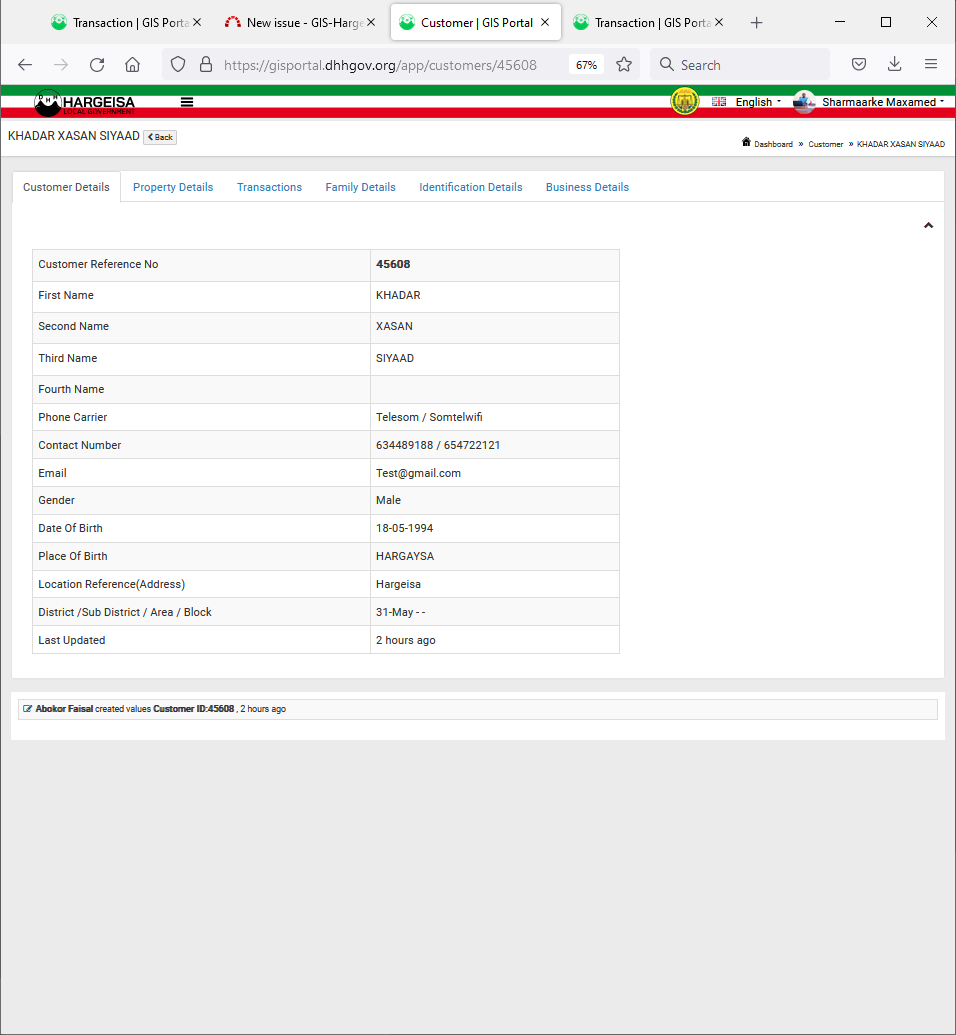Click the address bar URL
956x1035 pixels.
point(380,65)
